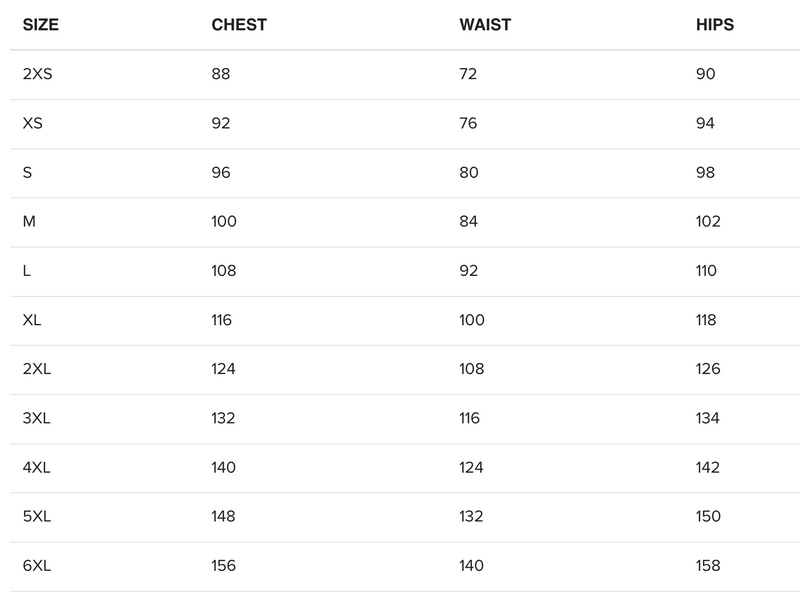The image size is (800, 596).
Task: Select the M size row label
Action: tap(29, 222)
